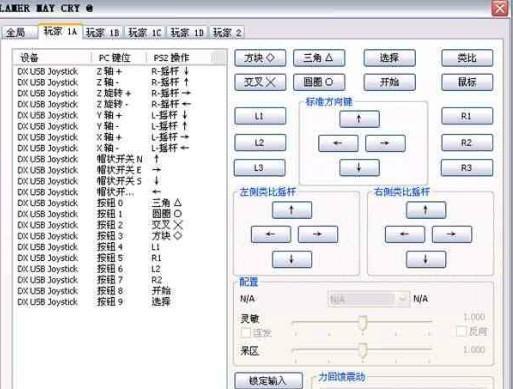Select the Z 轴 - binding row
513x389 pixels.
tap(119, 82)
